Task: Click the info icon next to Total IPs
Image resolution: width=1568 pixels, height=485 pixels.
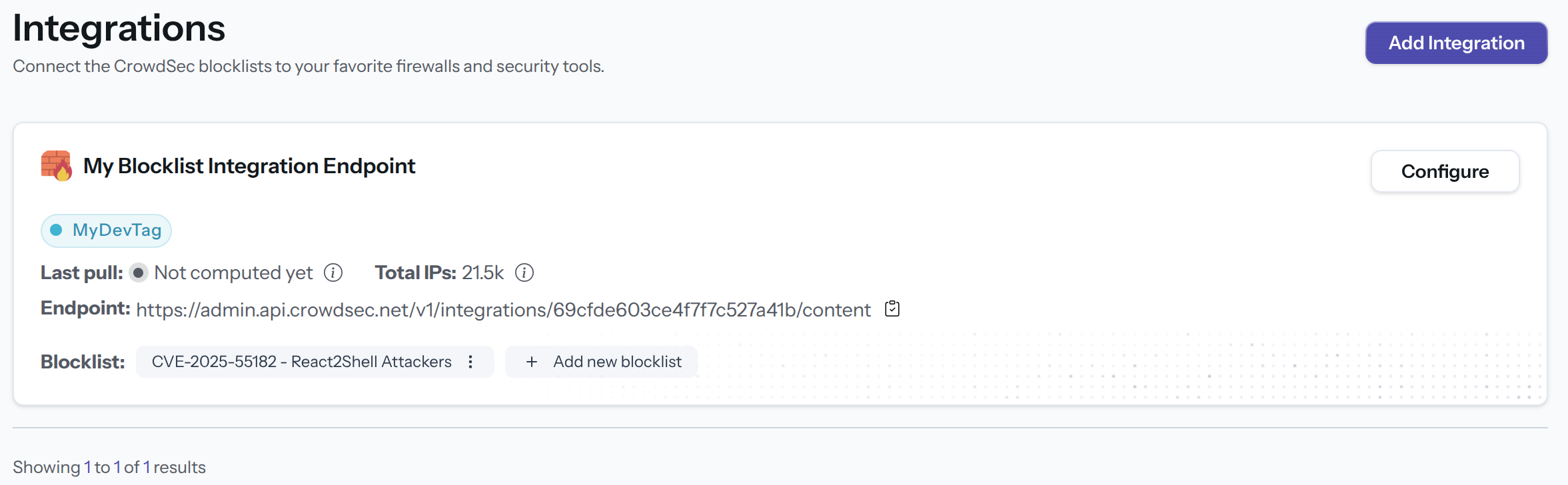Action: pyautogui.click(x=524, y=272)
